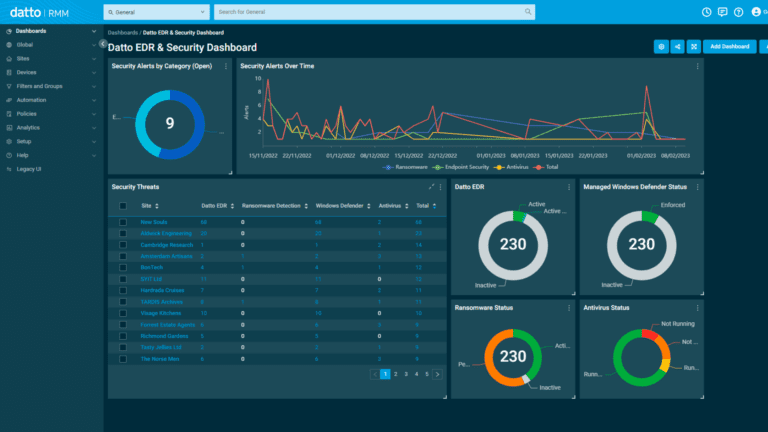Open the kebab menu of Ransomware Status widget

tap(569, 308)
